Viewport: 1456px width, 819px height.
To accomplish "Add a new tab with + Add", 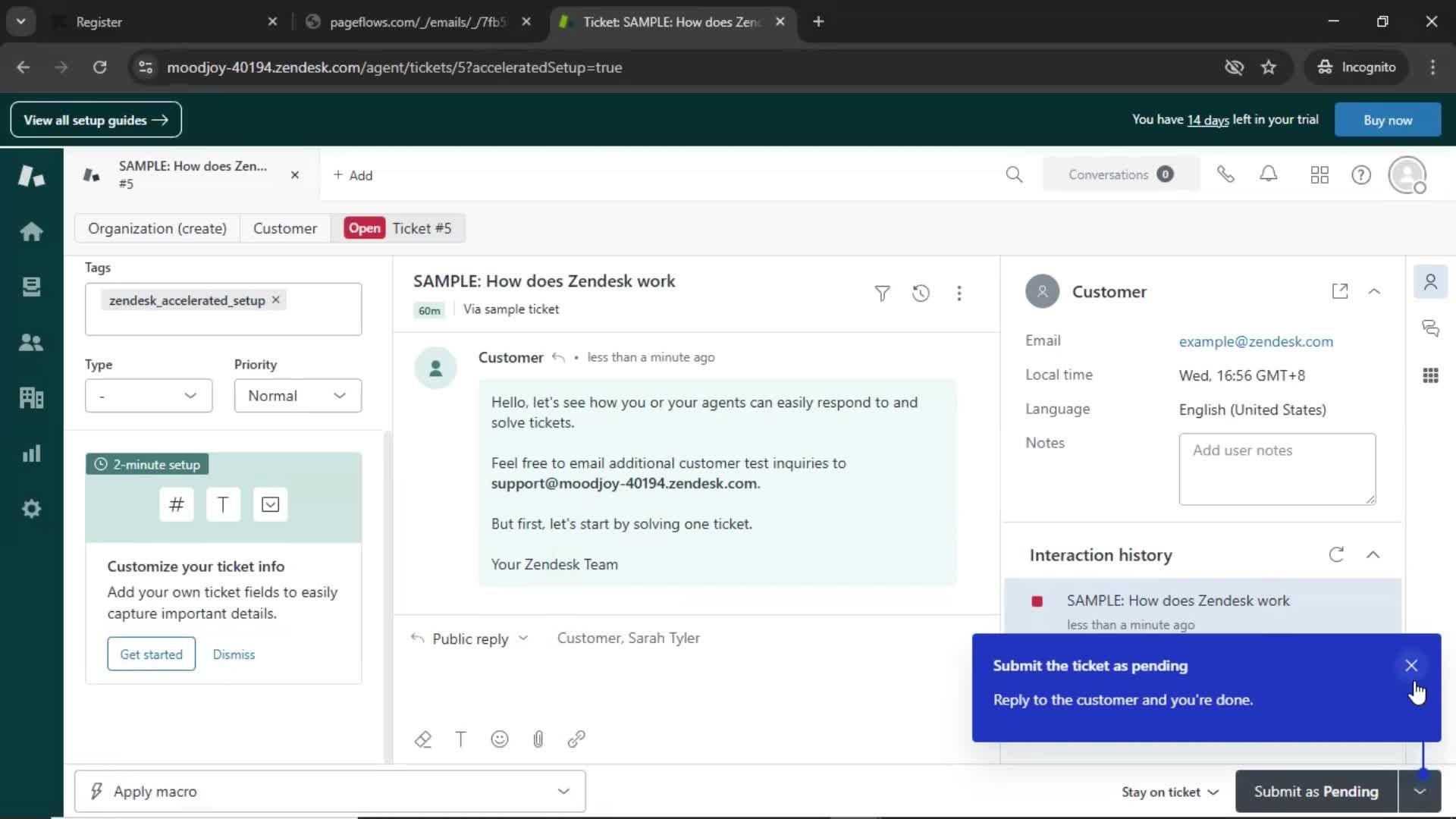I will click(353, 175).
